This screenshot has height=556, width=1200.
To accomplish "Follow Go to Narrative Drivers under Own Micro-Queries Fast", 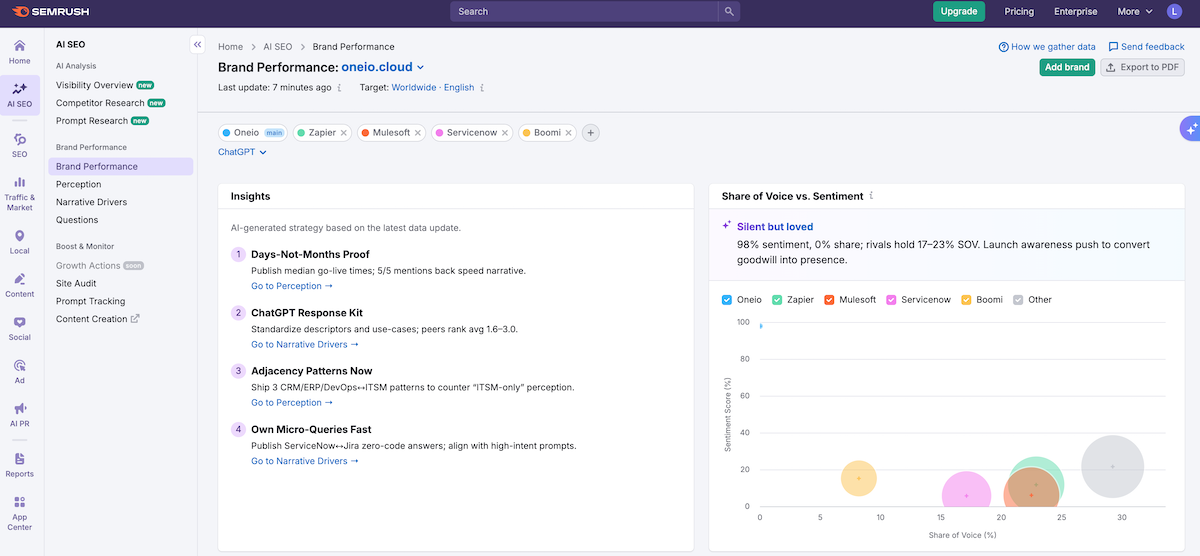I will coord(305,461).
